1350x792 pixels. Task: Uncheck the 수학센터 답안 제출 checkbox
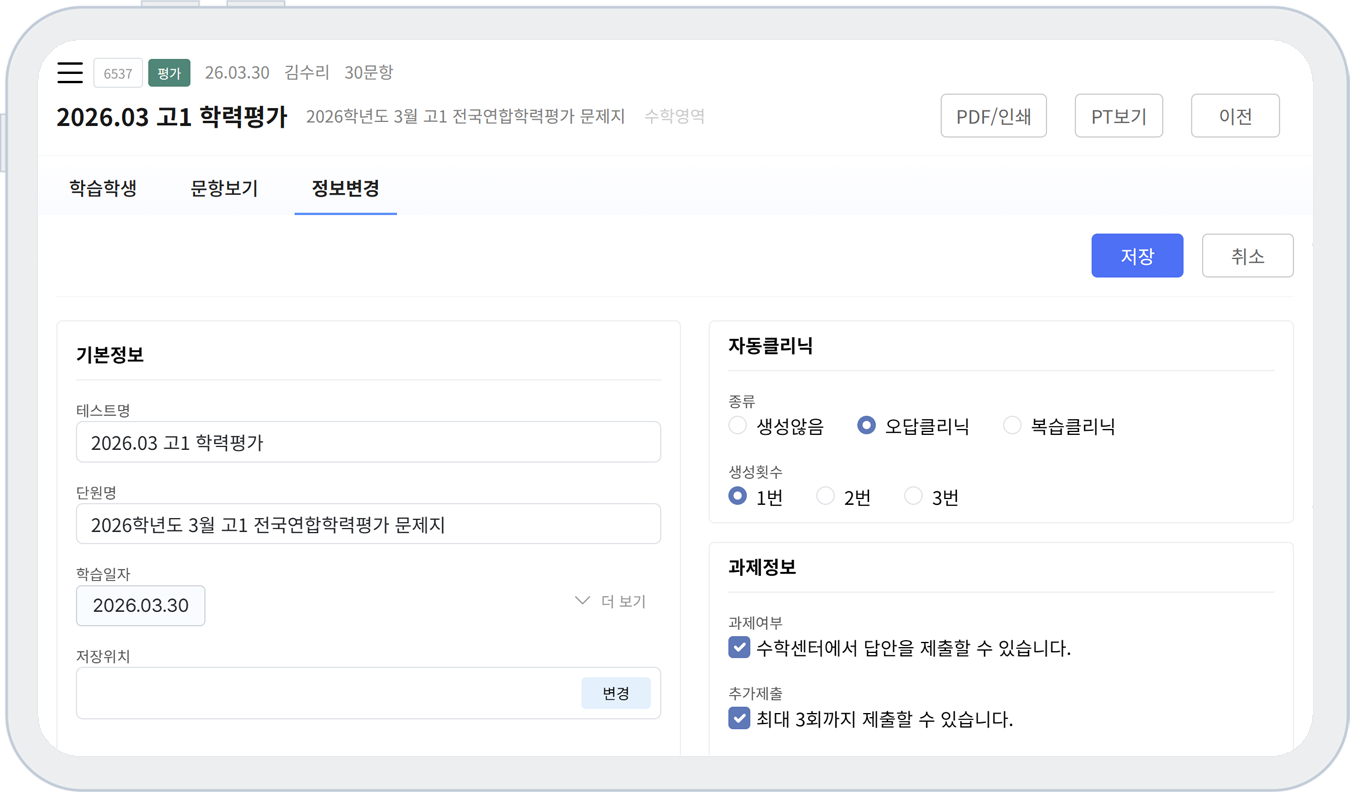(x=739, y=647)
